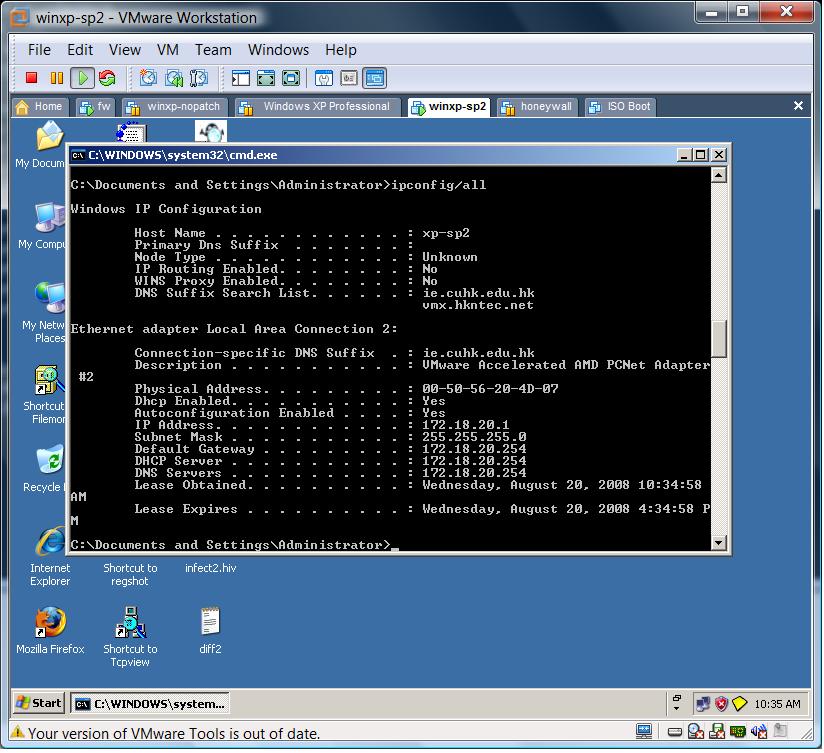
Task: Click the VMware status bar sound icon
Action: pos(759,731)
